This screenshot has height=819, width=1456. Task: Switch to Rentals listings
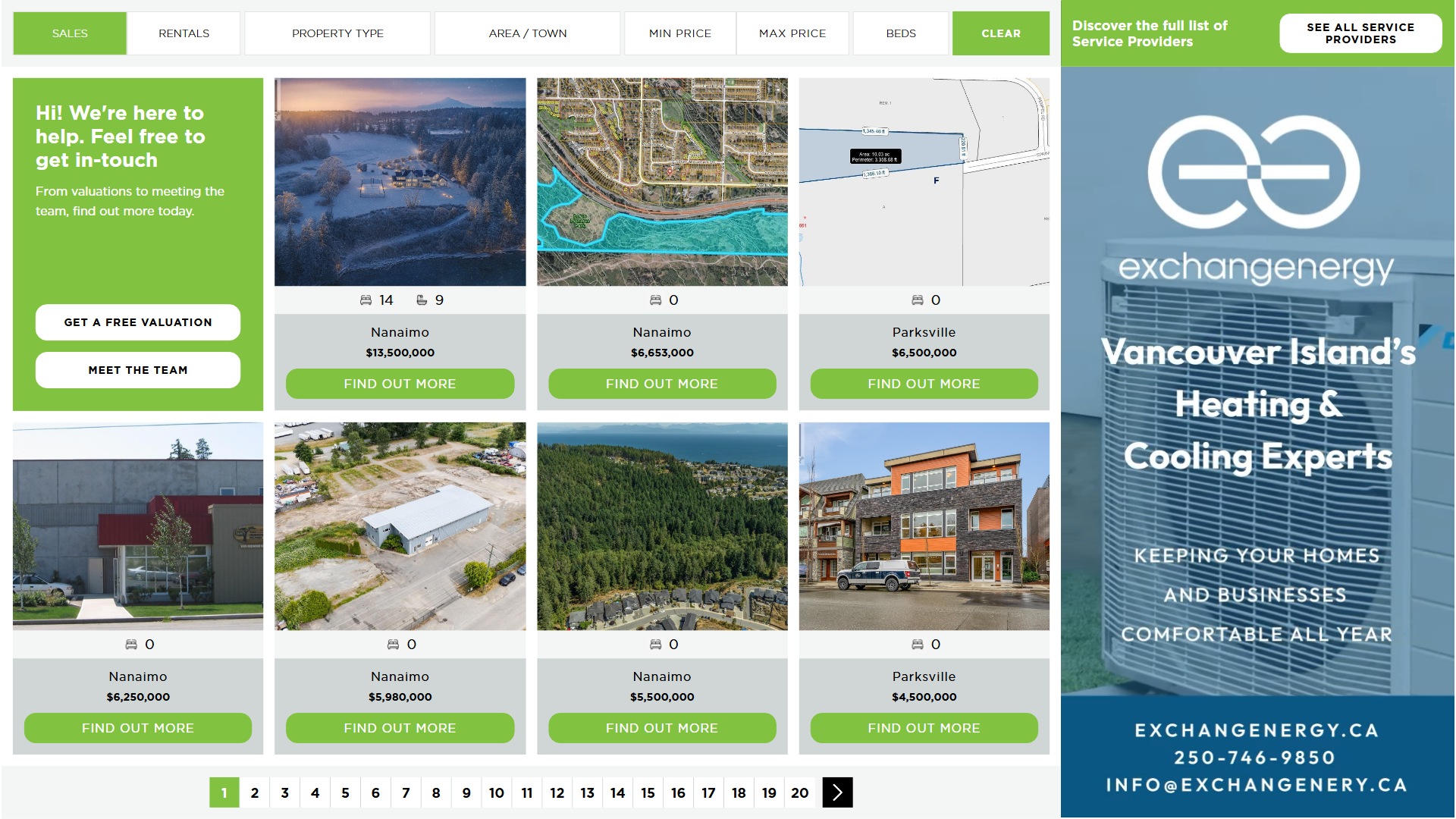pyautogui.click(x=184, y=33)
